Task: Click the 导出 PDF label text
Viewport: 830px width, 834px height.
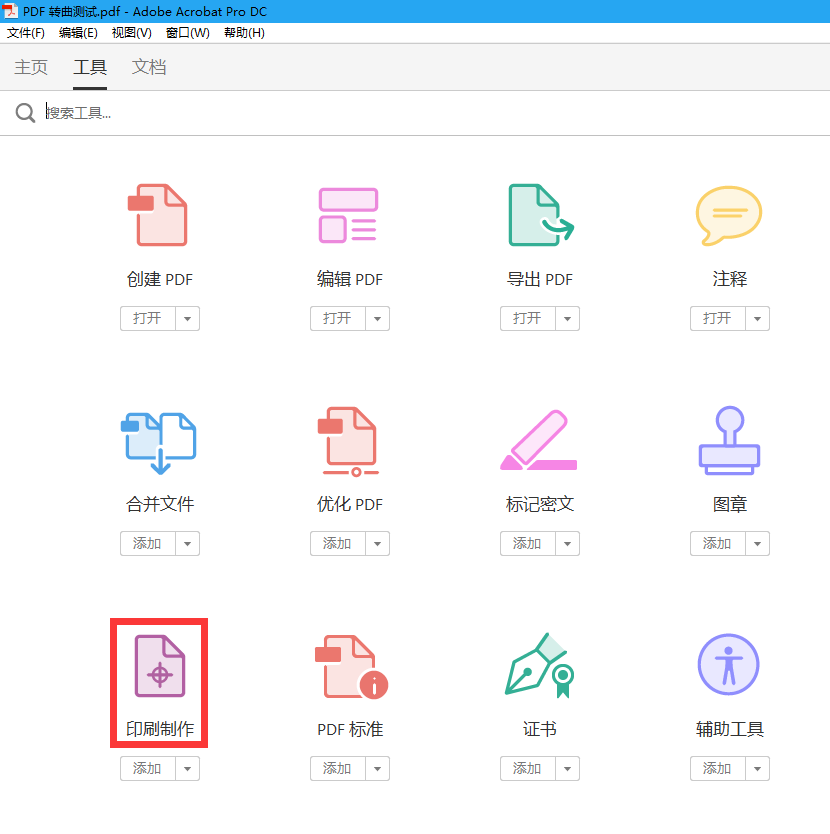Action: [x=540, y=279]
